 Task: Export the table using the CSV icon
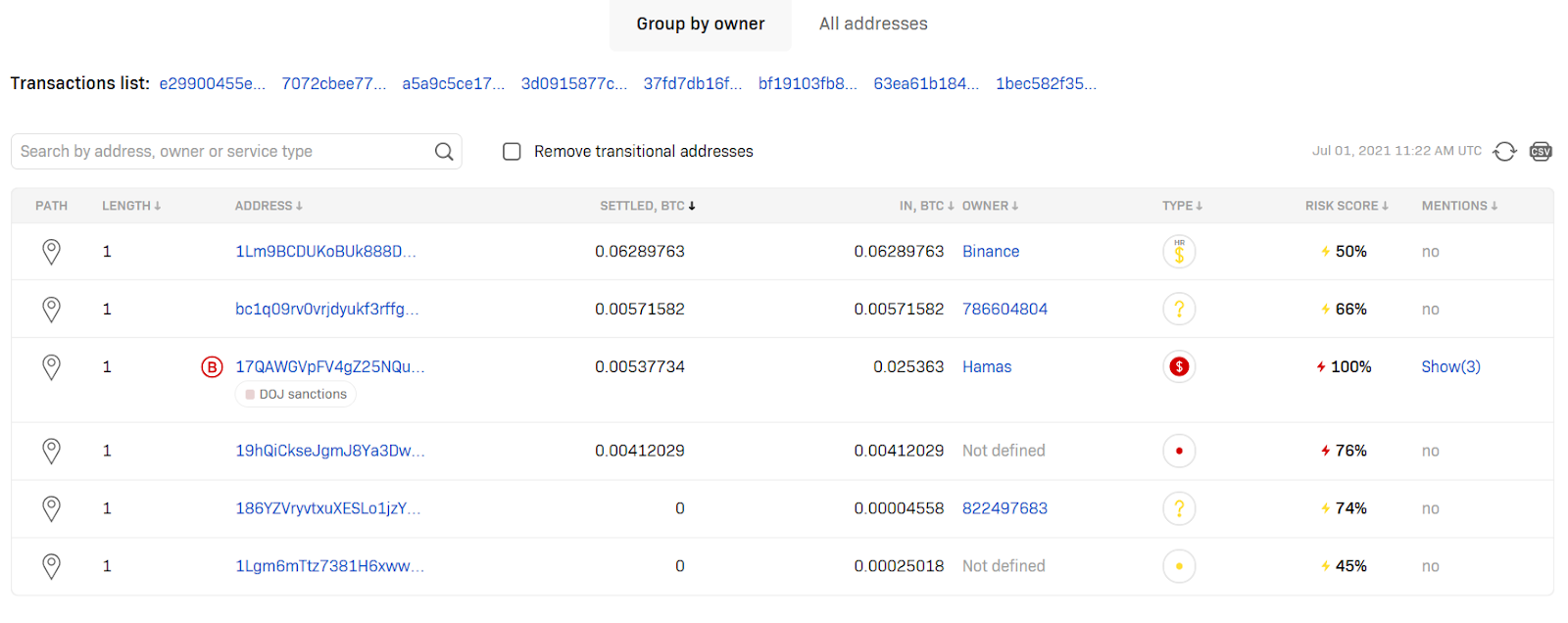click(x=1541, y=151)
